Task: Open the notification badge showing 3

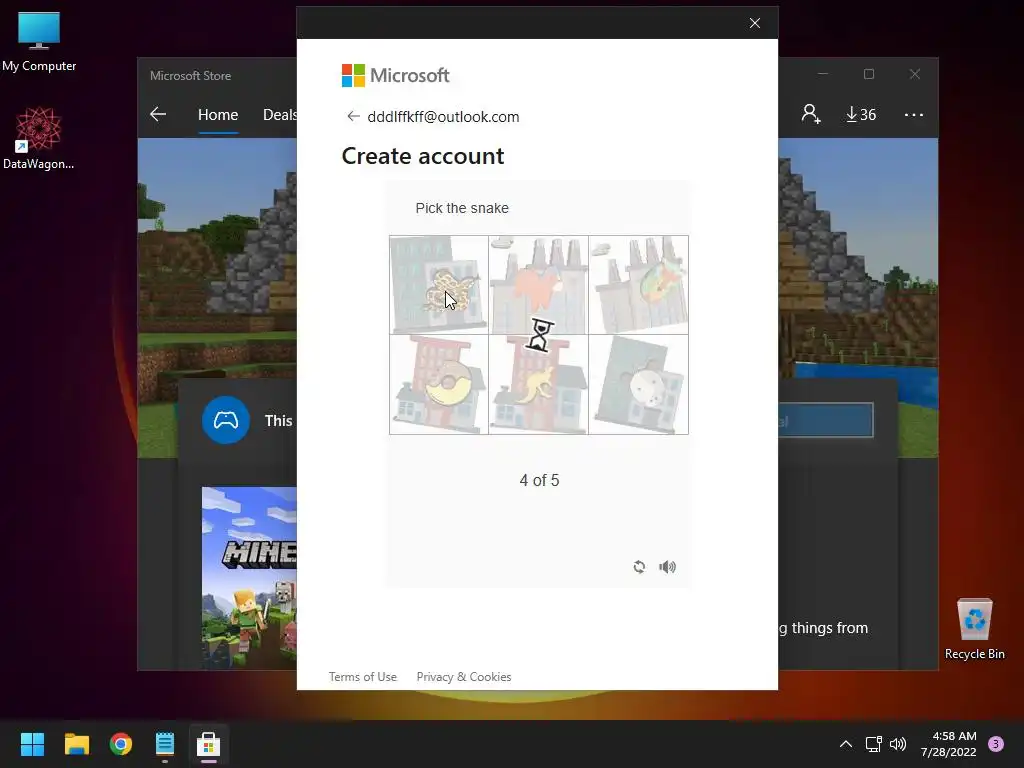Action: pyautogui.click(x=996, y=744)
